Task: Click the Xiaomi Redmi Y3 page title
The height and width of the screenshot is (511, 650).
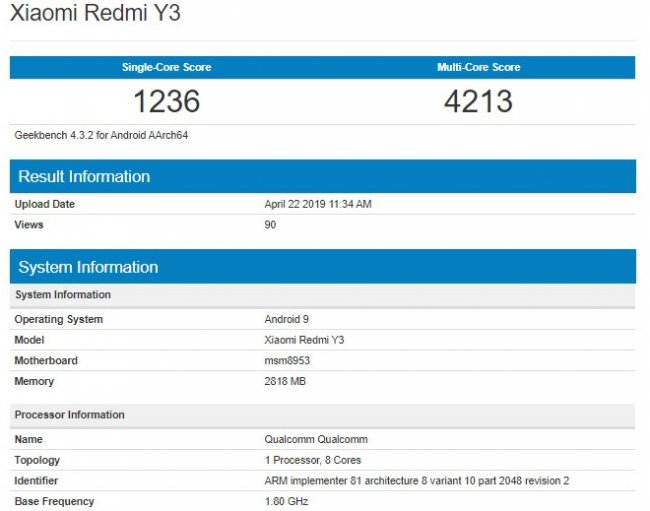Action: 96,15
